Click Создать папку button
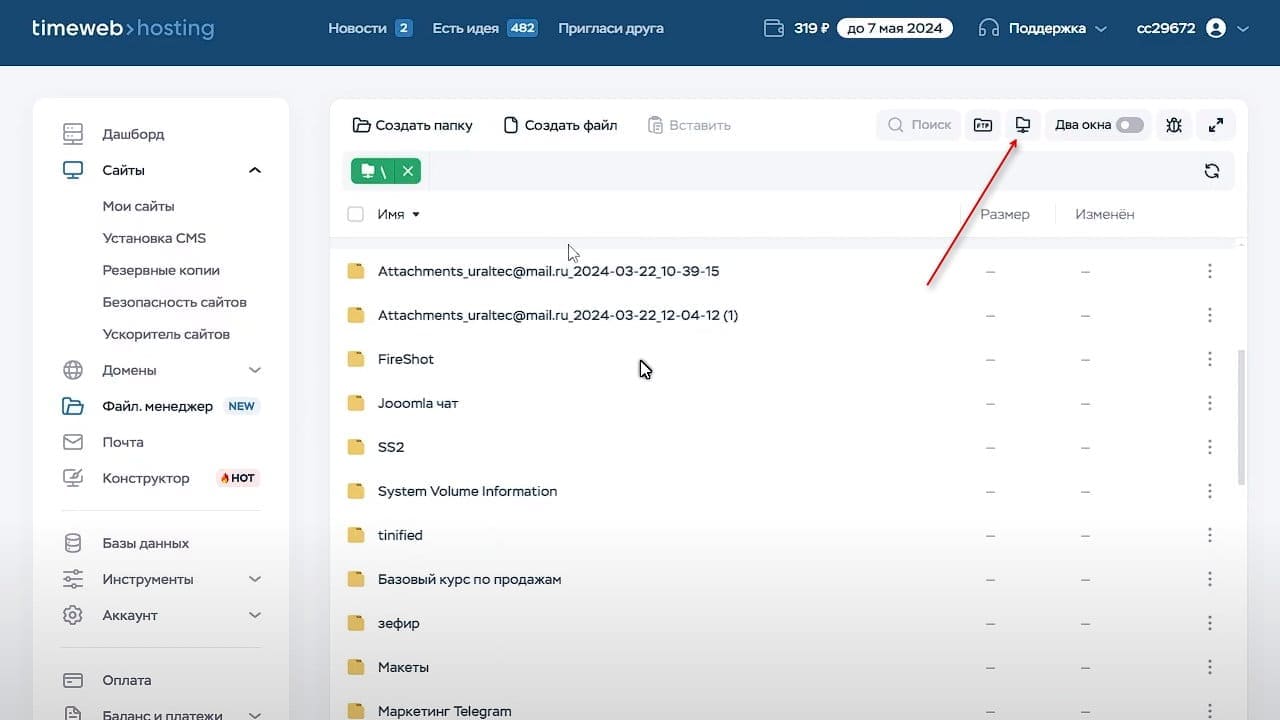The image size is (1280, 720). click(412, 125)
